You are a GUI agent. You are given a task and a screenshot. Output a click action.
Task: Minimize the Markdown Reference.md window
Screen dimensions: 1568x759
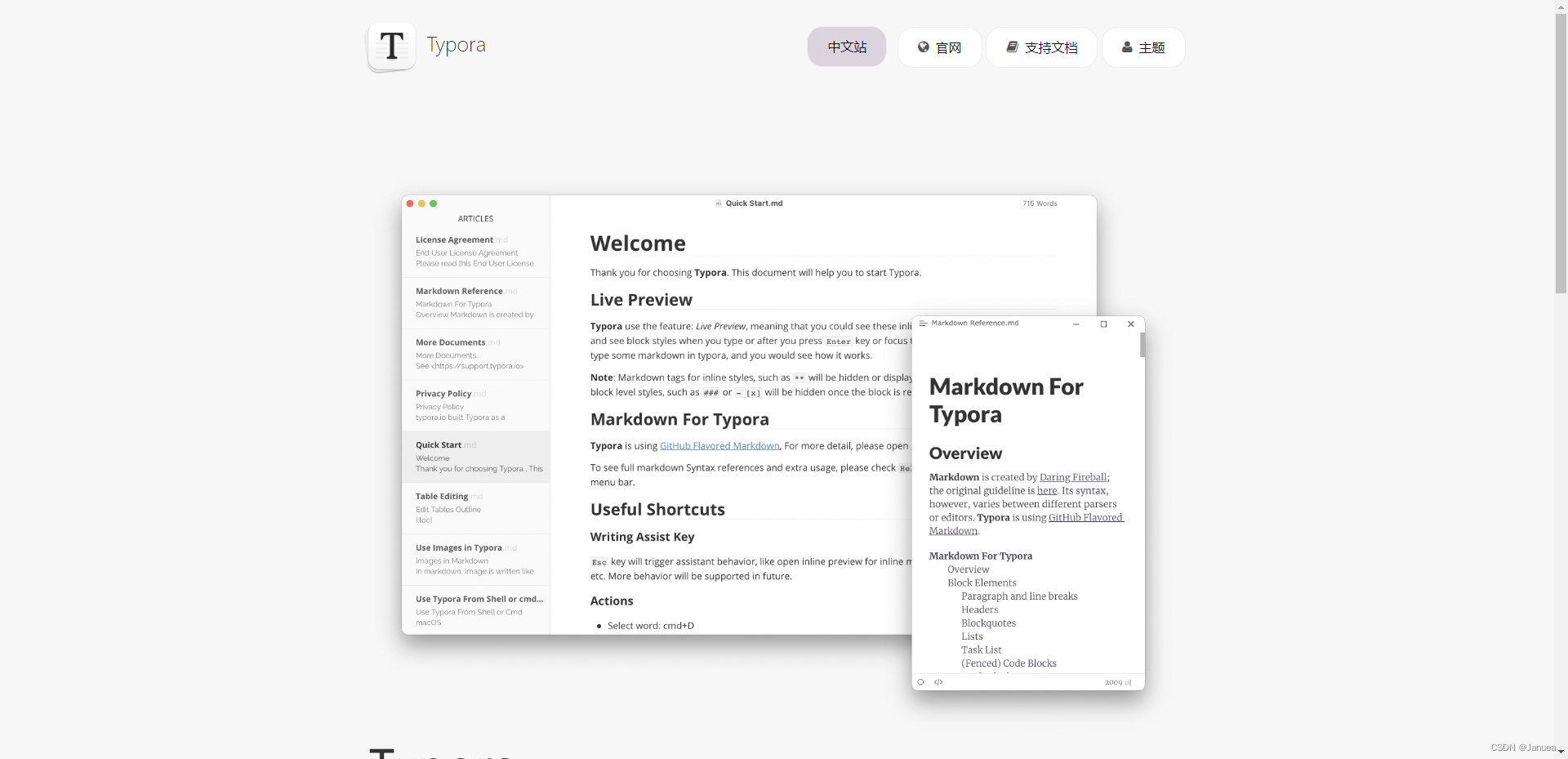tap(1076, 324)
